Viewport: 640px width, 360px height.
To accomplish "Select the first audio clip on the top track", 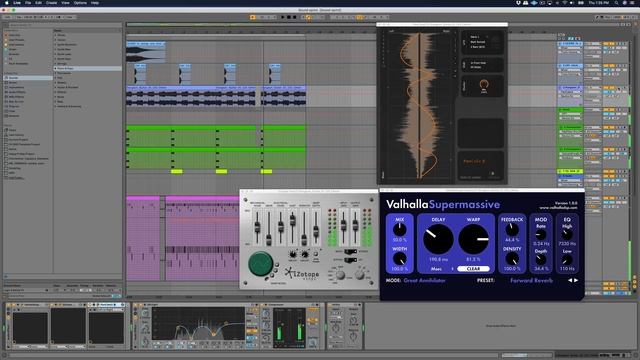I will pos(146,52).
